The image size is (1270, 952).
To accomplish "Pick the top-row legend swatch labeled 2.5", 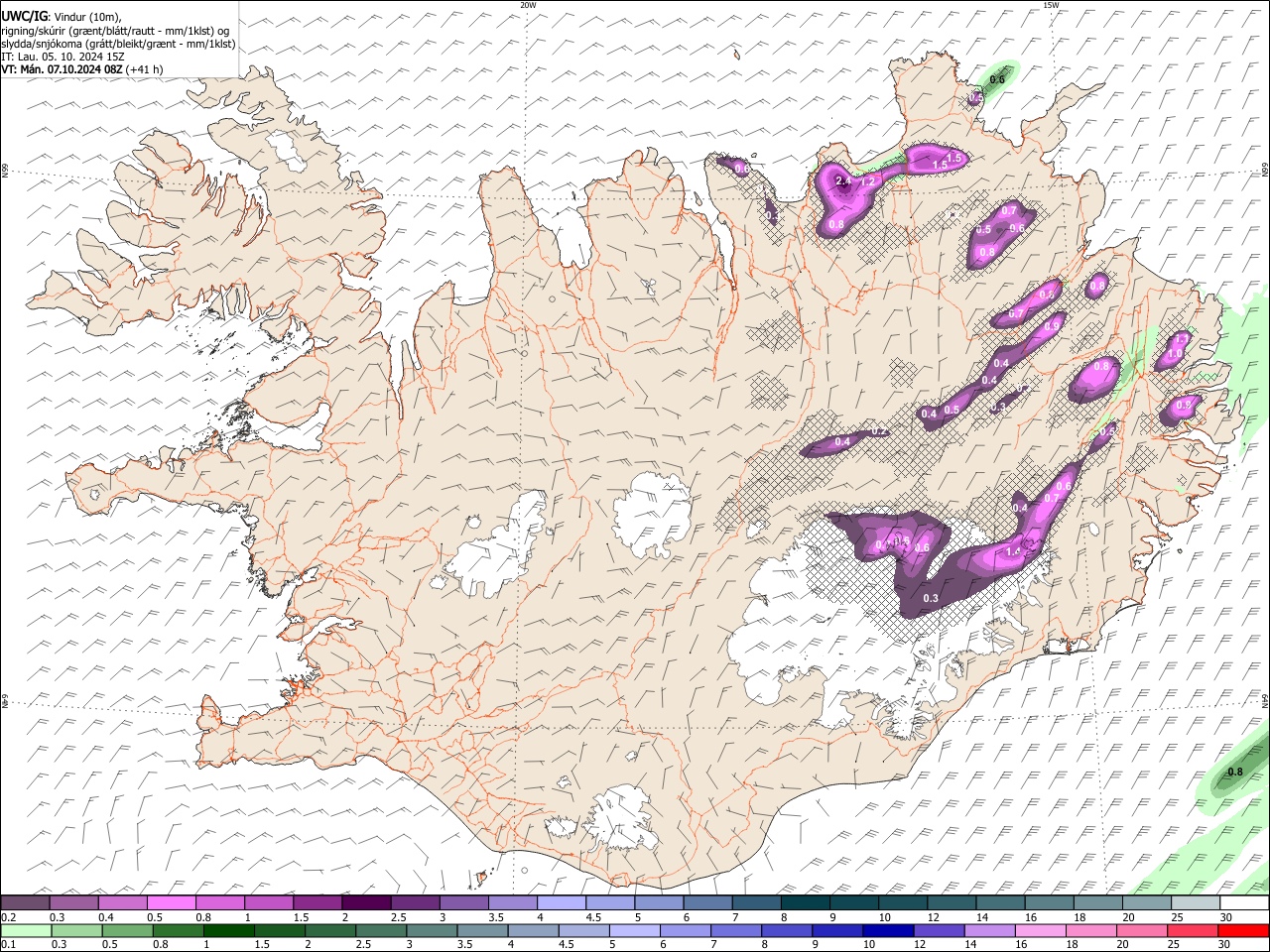I will coord(415,902).
